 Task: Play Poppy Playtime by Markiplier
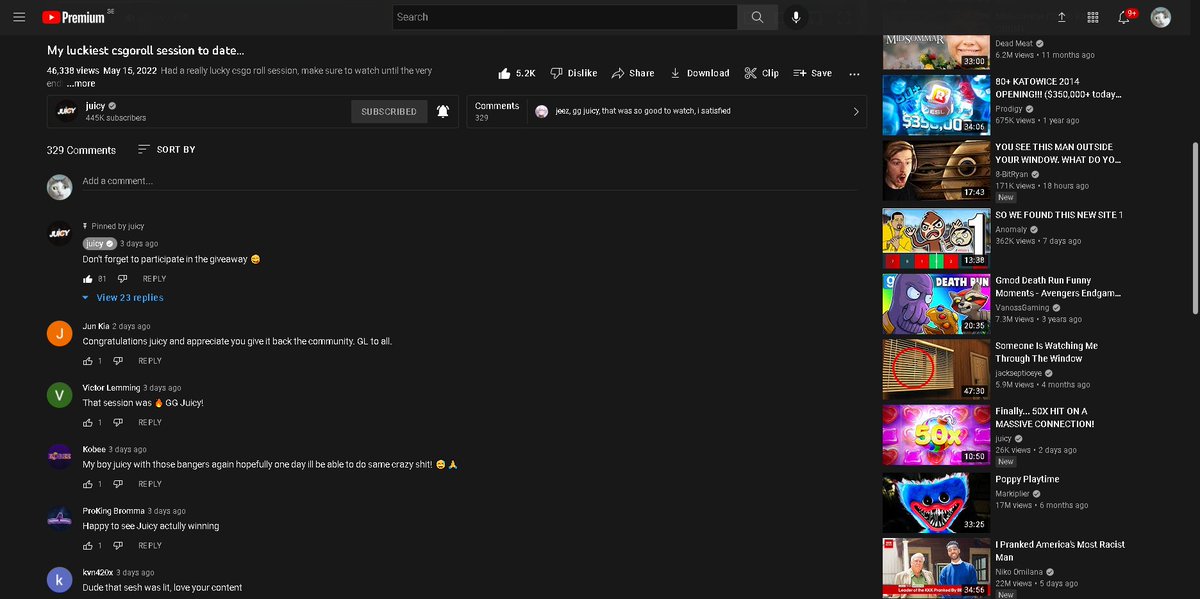click(936, 501)
